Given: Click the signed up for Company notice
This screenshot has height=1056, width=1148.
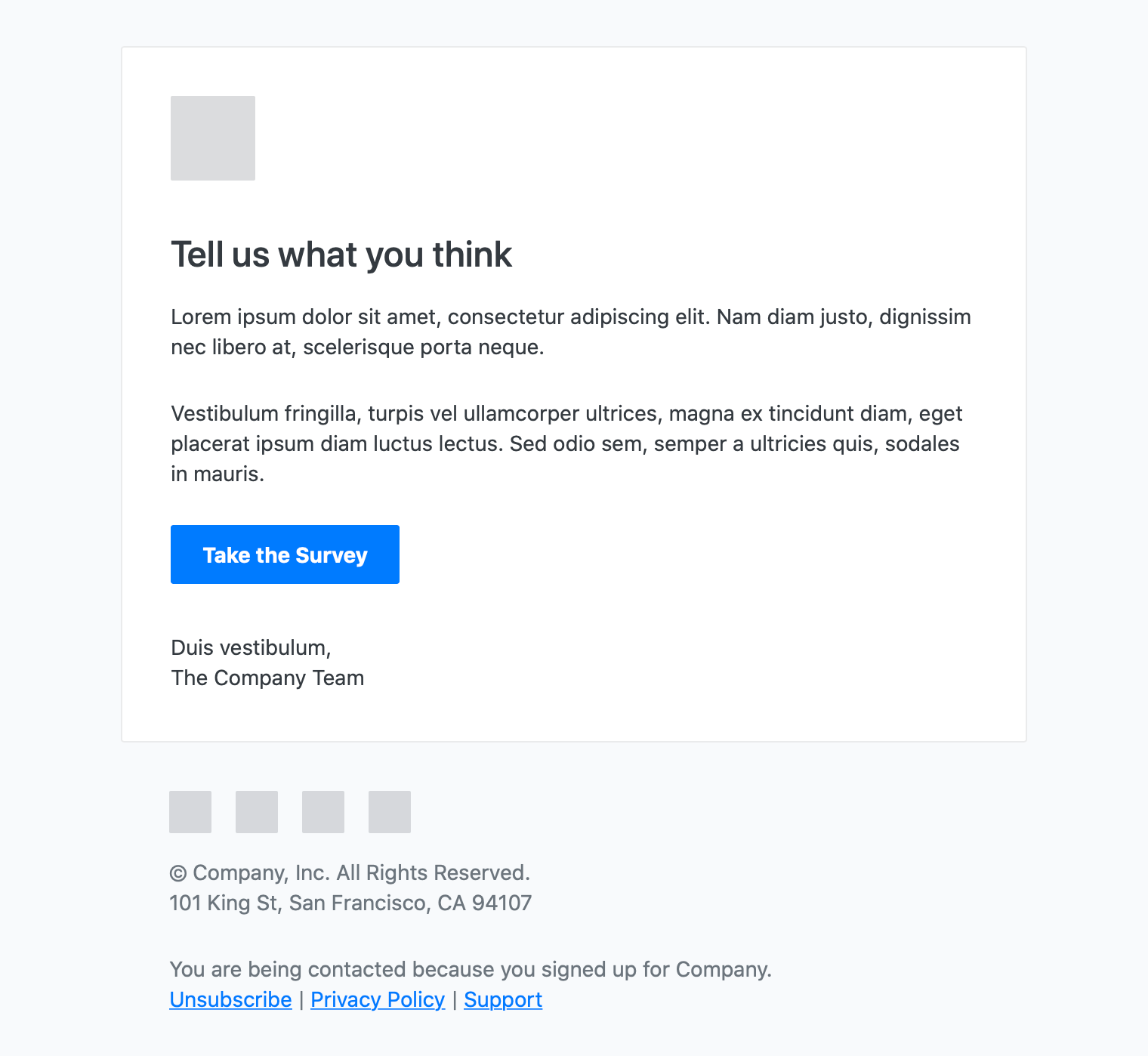Looking at the screenshot, I should 471,969.
